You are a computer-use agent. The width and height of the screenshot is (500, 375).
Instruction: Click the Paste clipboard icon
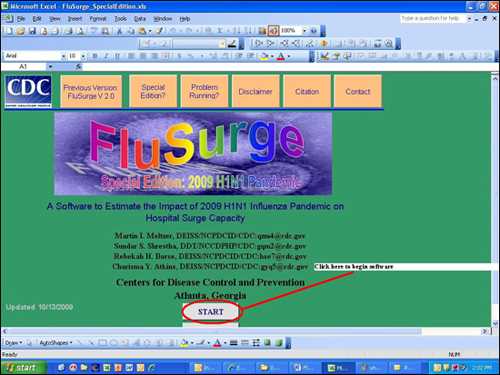[x=142, y=31]
